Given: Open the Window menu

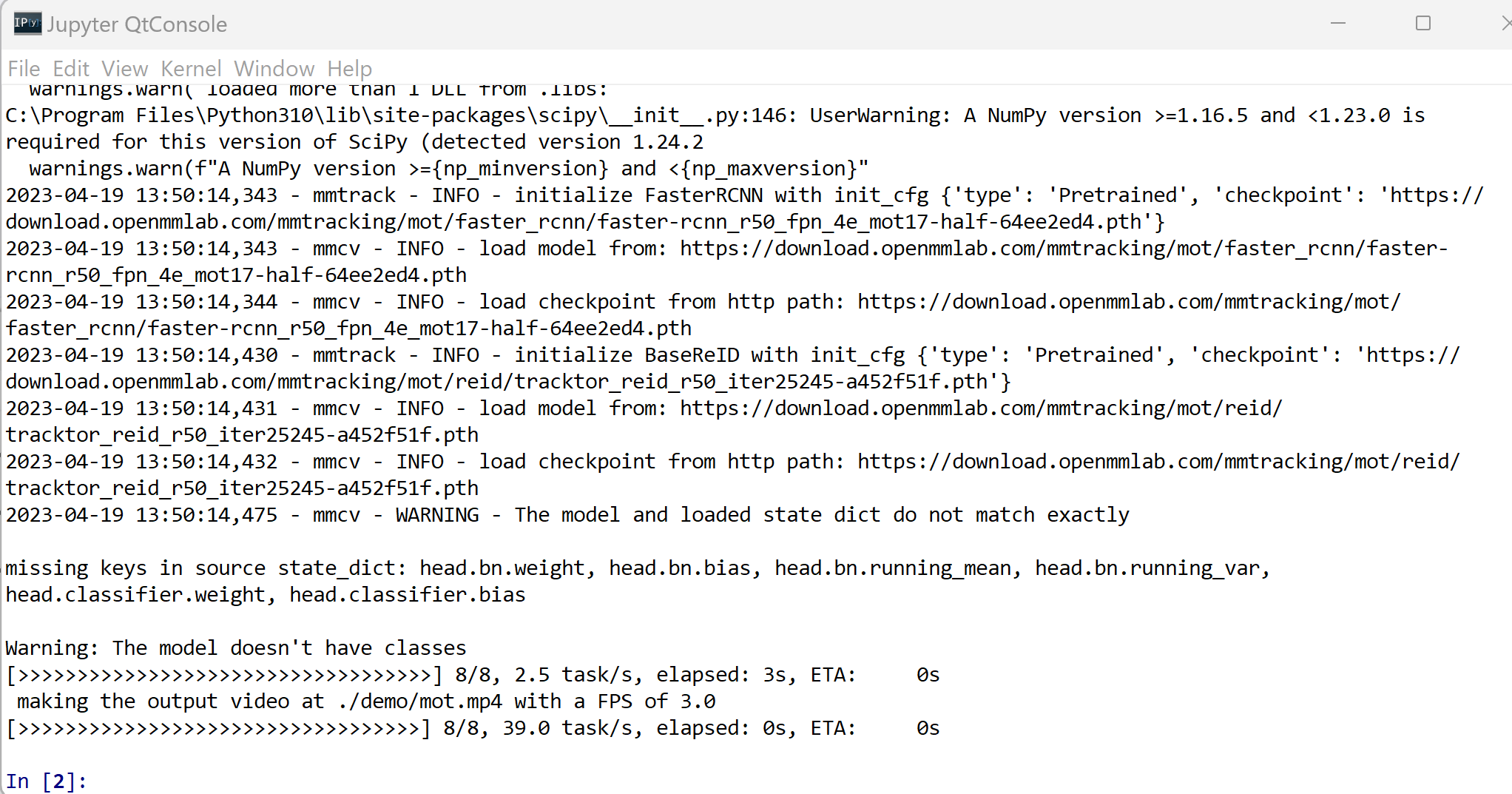Looking at the screenshot, I should click(274, 69).
